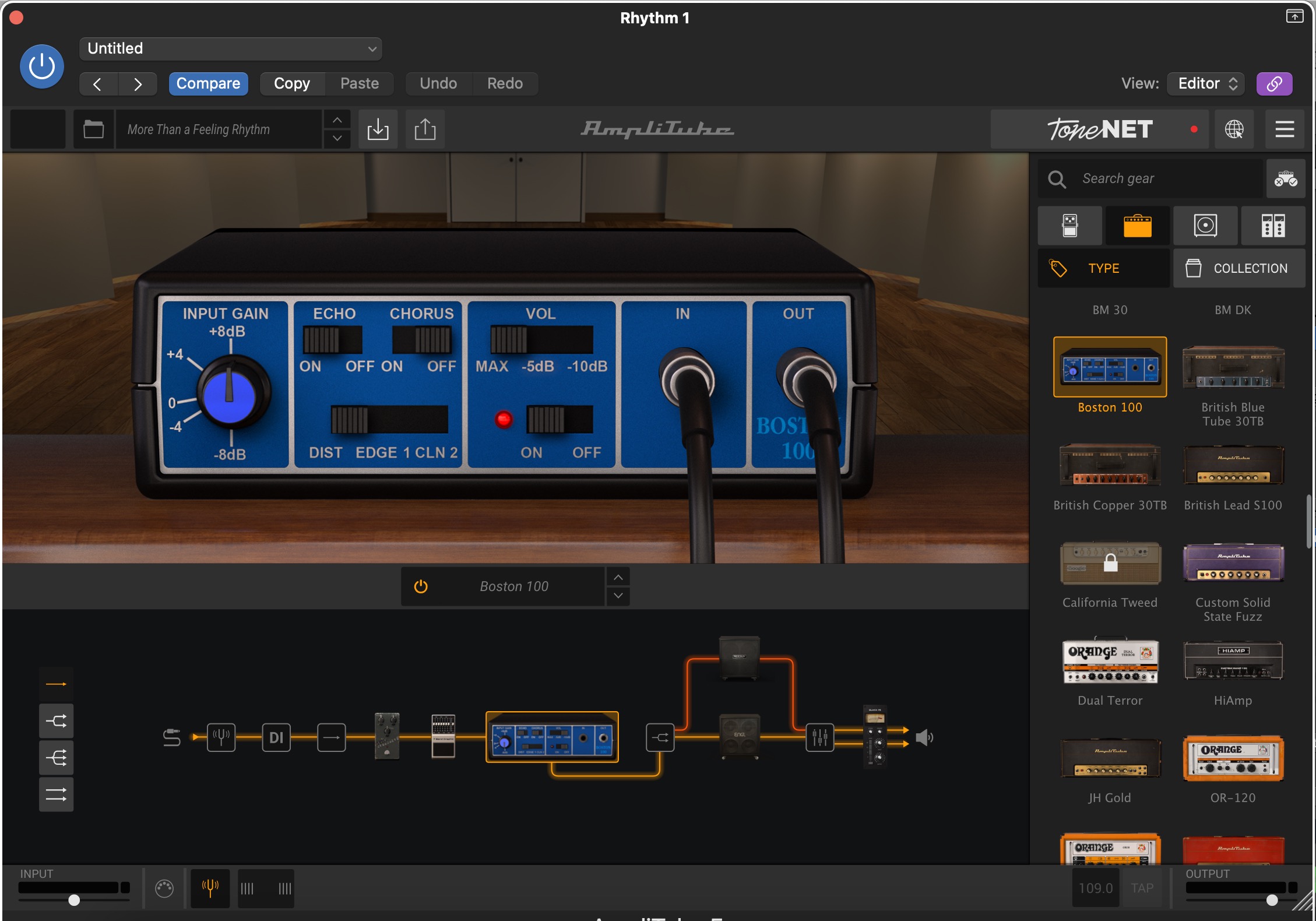
Task: Select the JH Gold amp
Action: tap(1110, 758)
